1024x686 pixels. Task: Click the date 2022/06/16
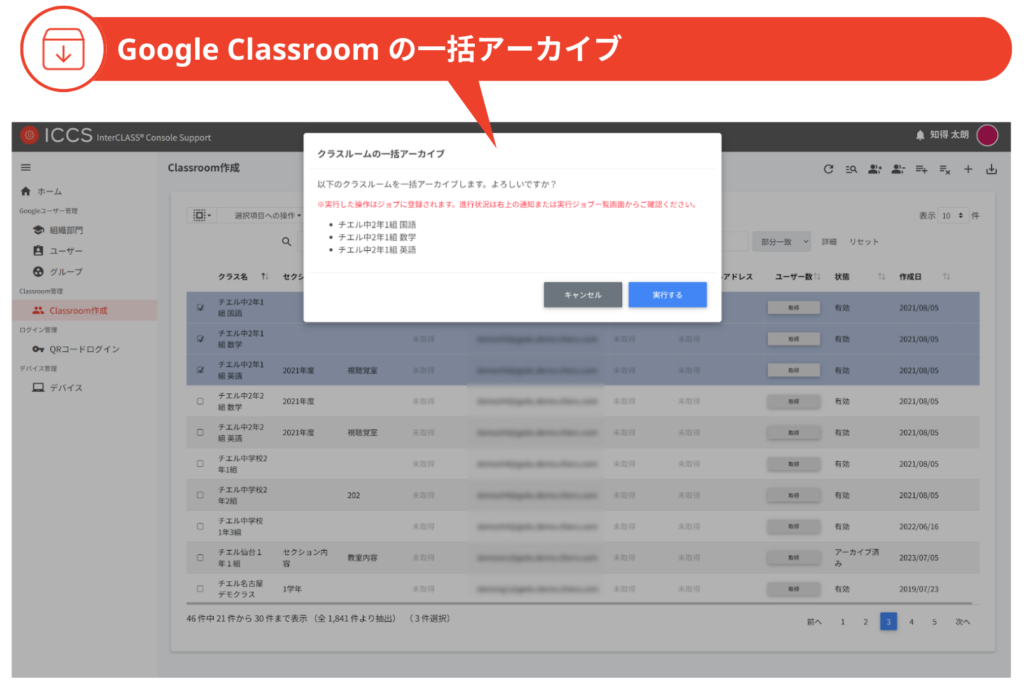[918, 527]
